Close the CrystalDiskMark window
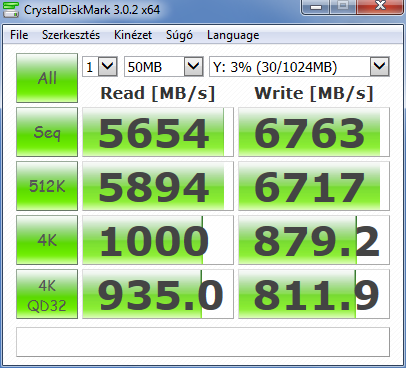Screen dimensions: 406x368 (x=380, y=6)
